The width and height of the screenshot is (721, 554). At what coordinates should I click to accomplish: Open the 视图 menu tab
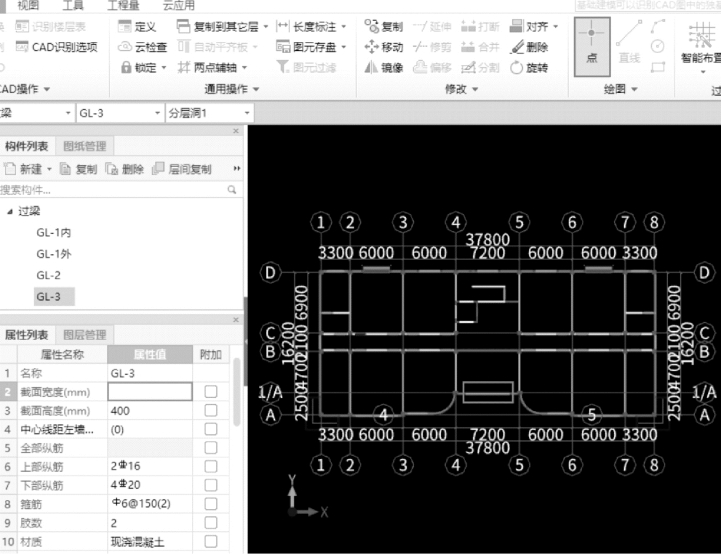click(29, 6)
